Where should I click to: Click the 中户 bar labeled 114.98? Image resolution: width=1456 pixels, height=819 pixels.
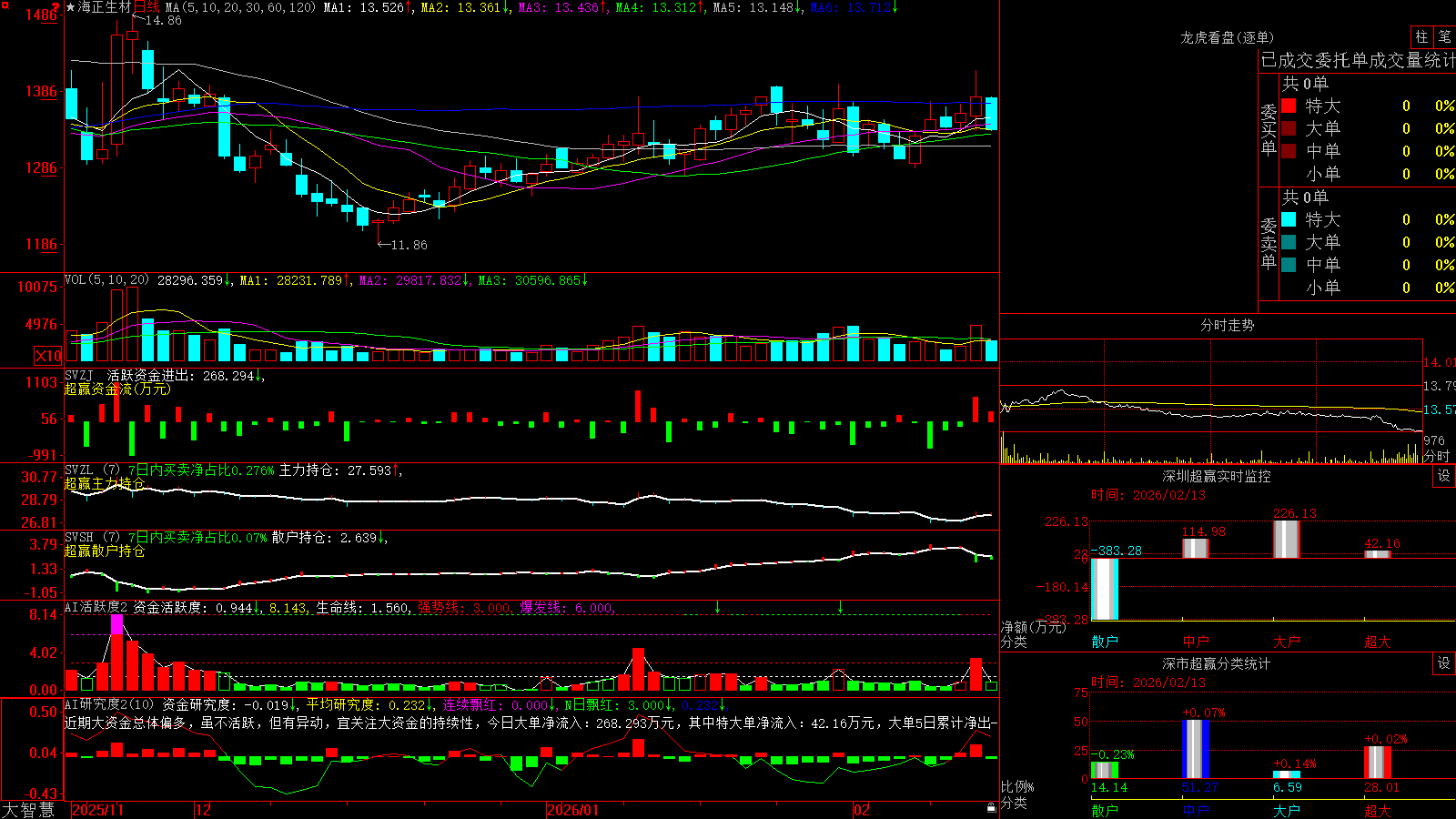tap(1196, 548)
